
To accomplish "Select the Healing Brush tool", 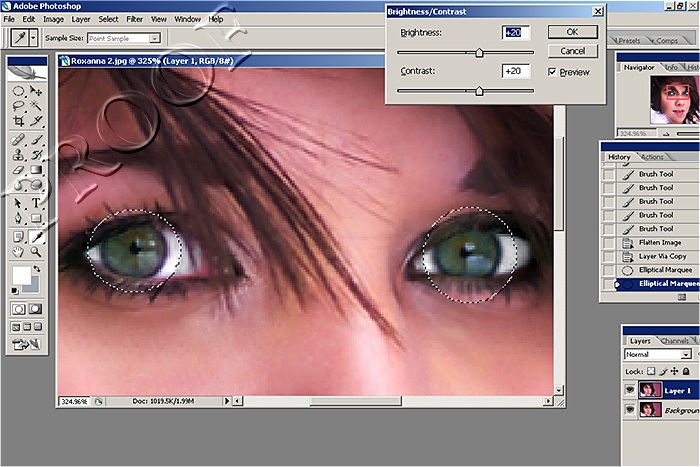I will coord(18,140).
